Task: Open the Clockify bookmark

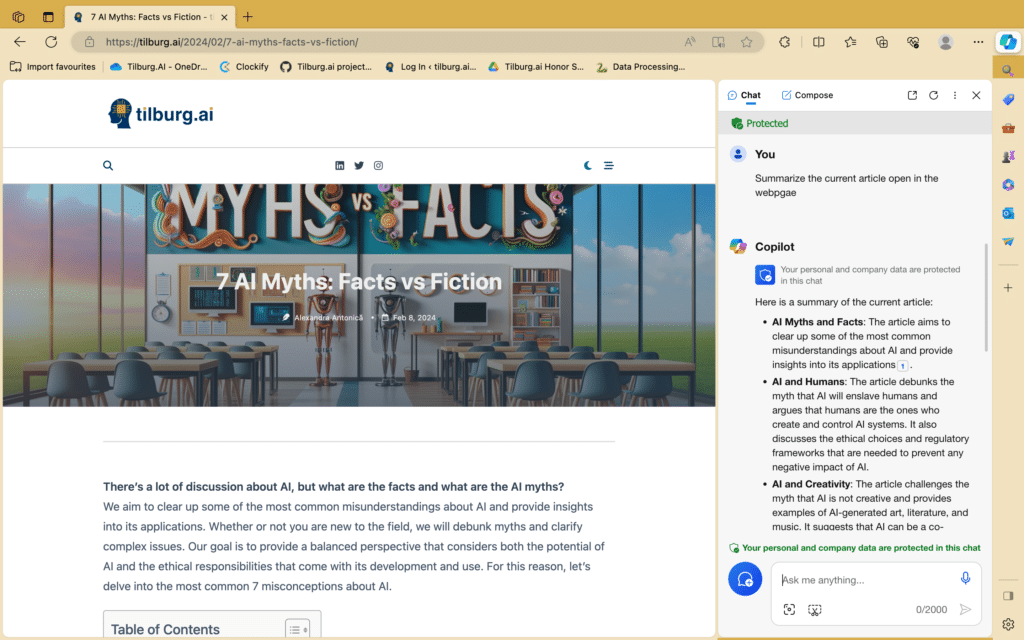Action: coord(244,67)
